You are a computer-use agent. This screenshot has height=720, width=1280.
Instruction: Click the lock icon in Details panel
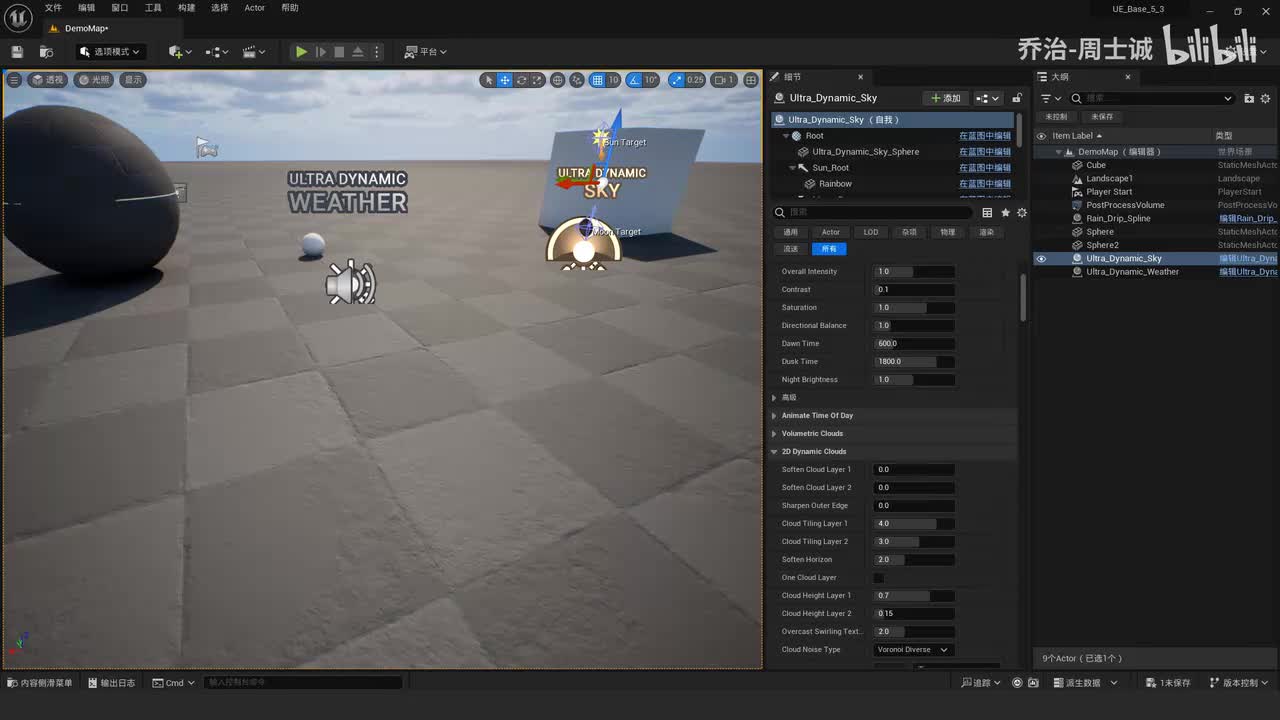click(1017, 98)
